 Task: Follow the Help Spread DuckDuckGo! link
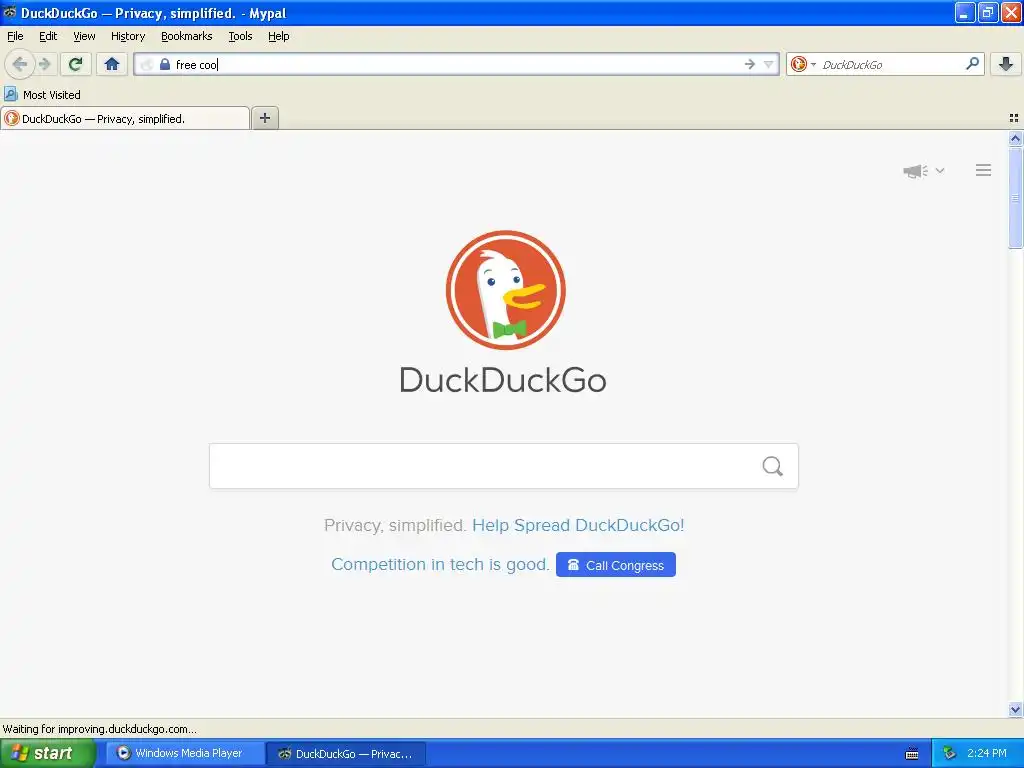click(578, 525)
